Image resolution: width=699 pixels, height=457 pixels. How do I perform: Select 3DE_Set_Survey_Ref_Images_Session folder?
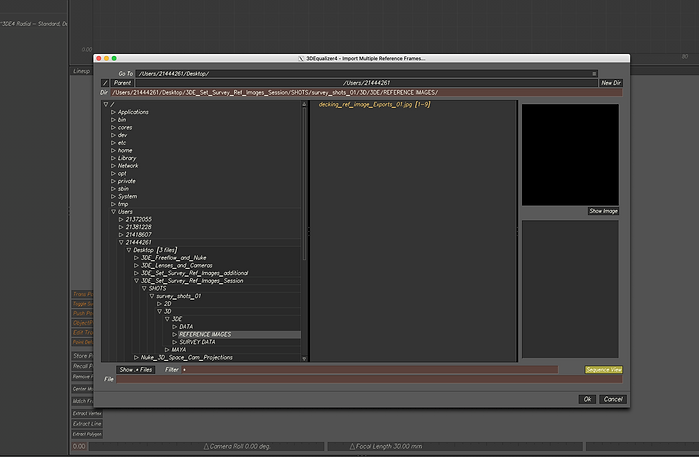[192, 281]
